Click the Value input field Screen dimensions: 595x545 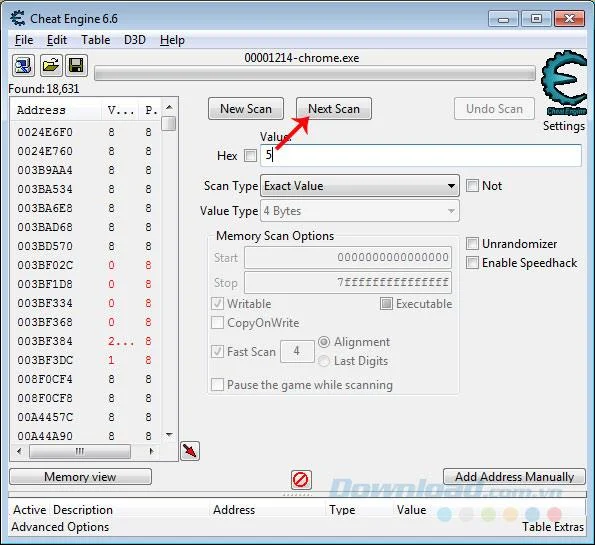[x=420, y=155]
